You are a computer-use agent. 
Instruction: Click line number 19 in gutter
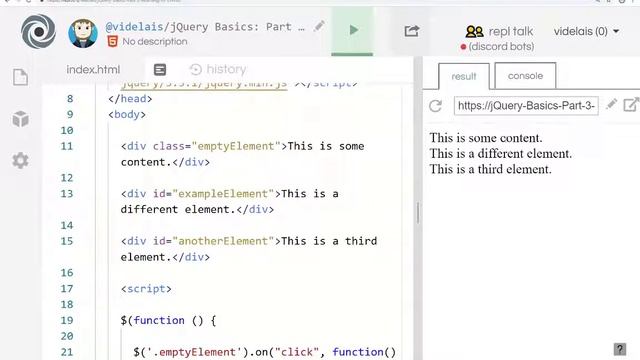(x=67, y=320)
